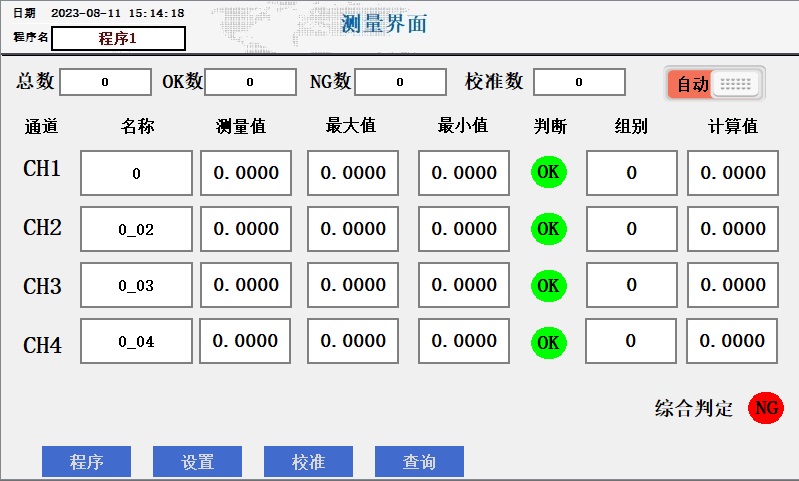Open the 查询 query button
799x481 pixels.
point(419,462)
